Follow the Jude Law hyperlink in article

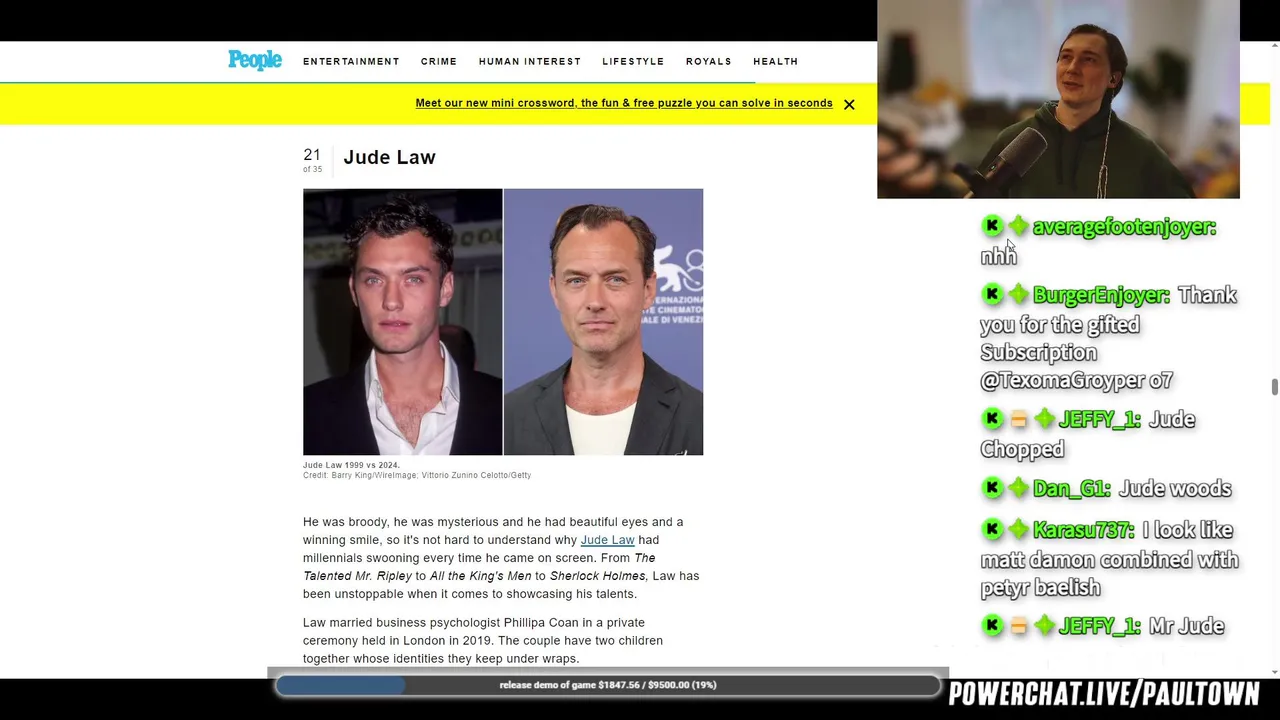pyautogui.click(x=607, y=540)
